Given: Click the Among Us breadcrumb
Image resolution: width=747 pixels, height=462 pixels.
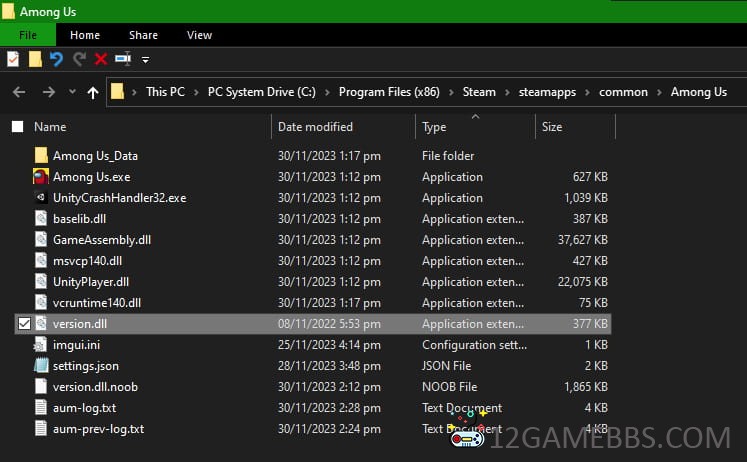Looking at the screenshot, I should pos(698,92).
